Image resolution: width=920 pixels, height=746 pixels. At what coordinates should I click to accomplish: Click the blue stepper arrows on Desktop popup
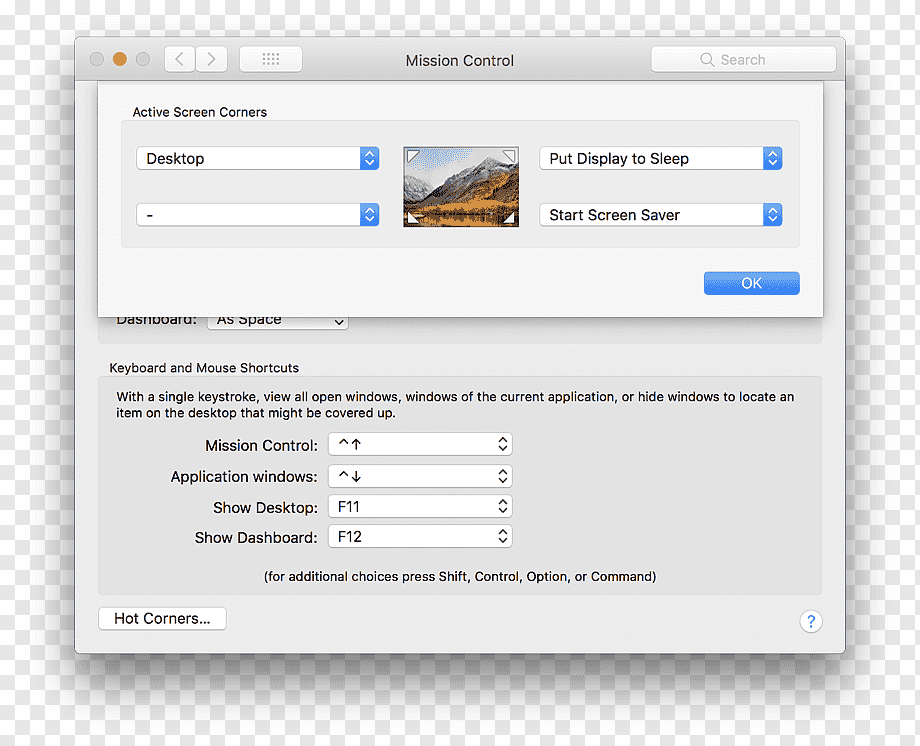(x=370, y=158)
